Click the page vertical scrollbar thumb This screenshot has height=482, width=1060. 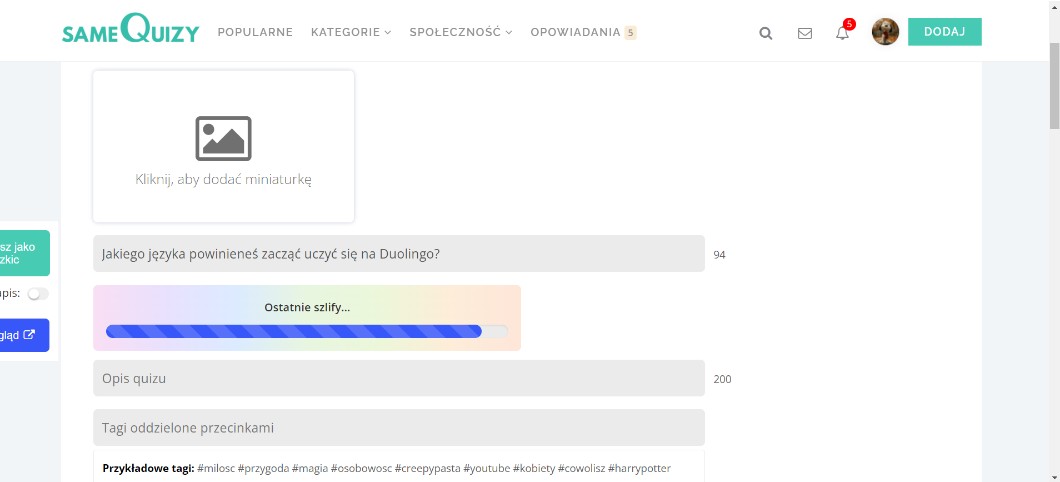(1054, 85)
